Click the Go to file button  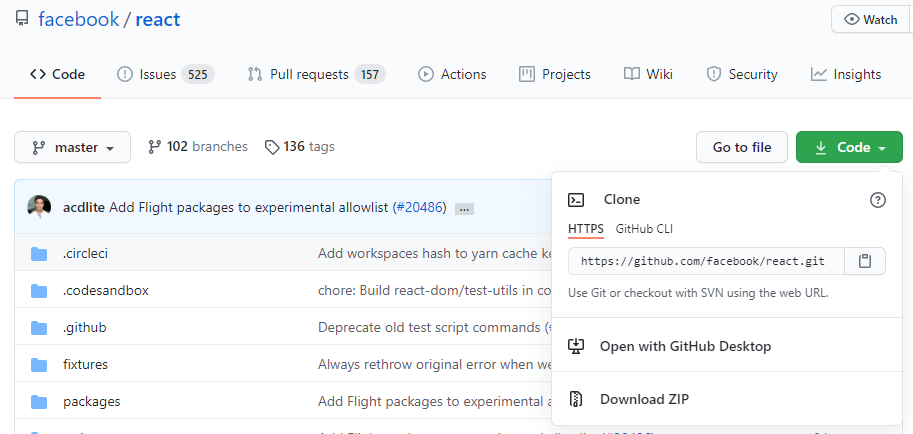(742, 147)
